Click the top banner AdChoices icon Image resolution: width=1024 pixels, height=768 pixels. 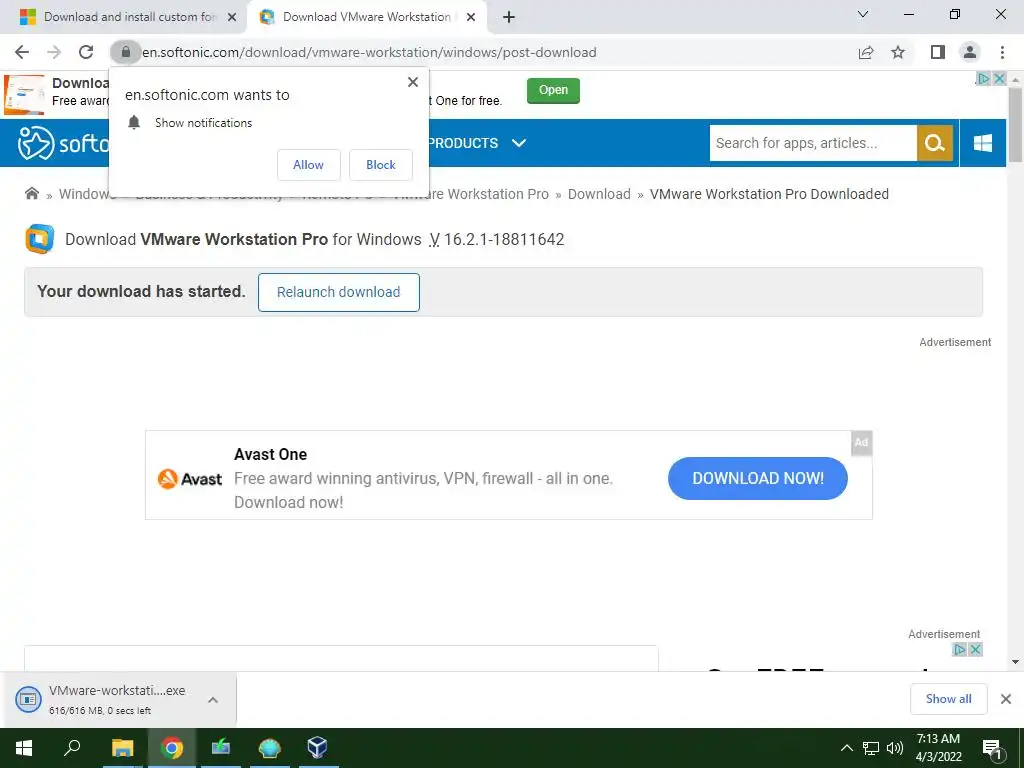coord(983,79)
